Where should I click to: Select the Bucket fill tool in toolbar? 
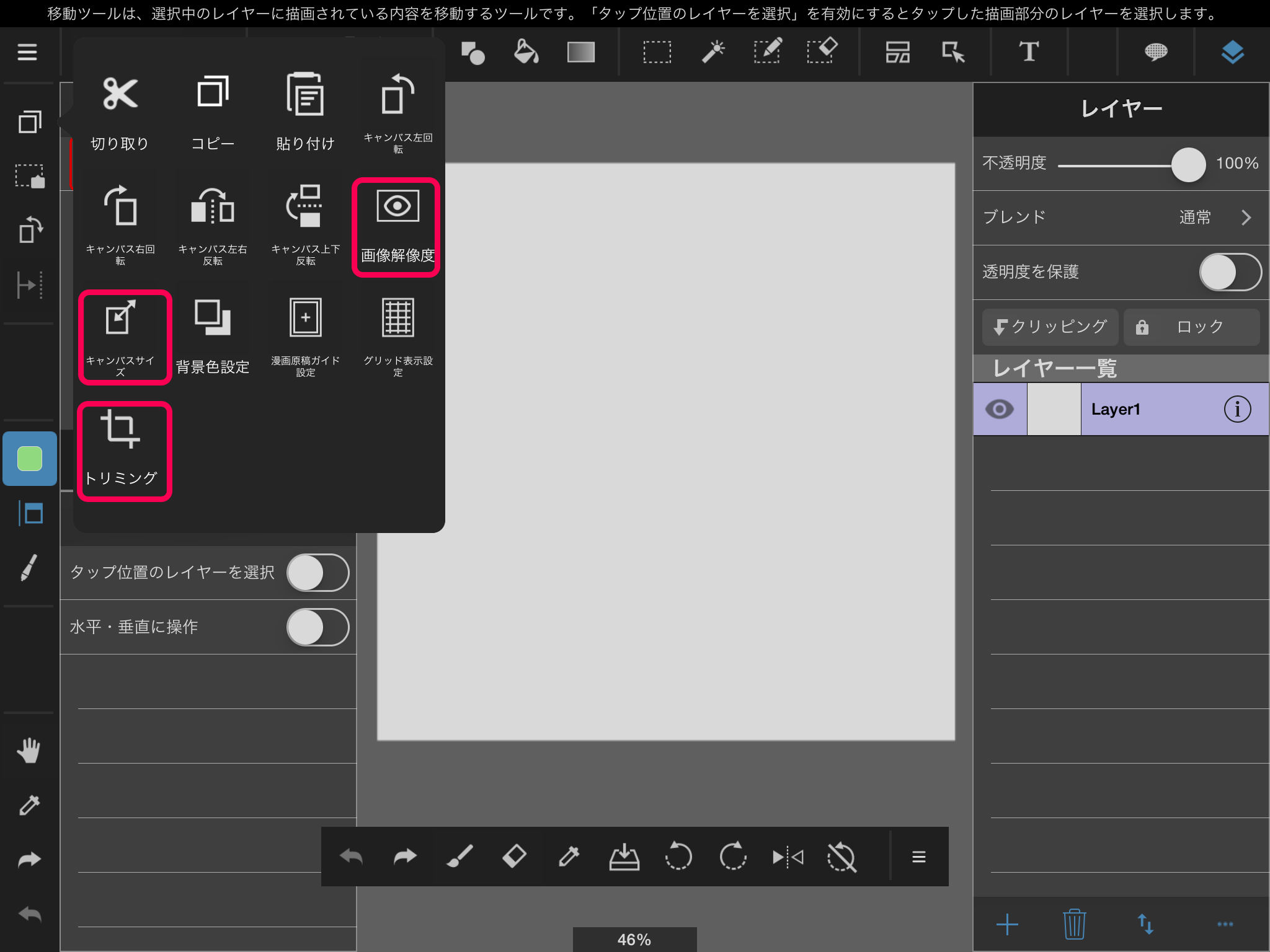[526, 52]
